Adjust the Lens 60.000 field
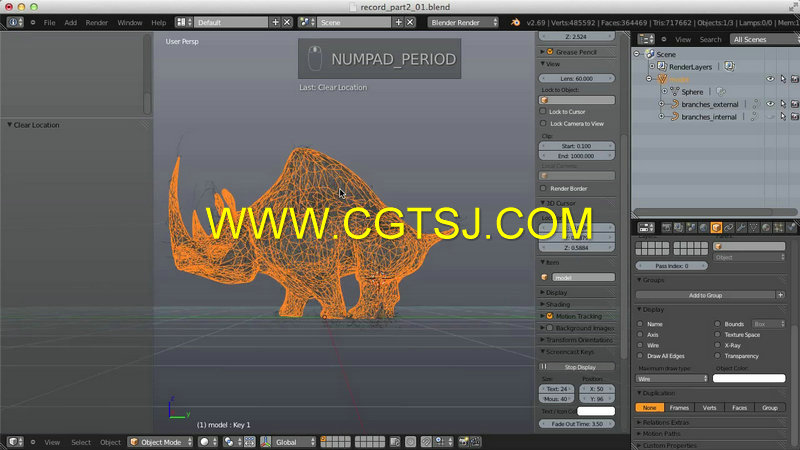Viewport: 800px width, 450px height. pos(577,79)
